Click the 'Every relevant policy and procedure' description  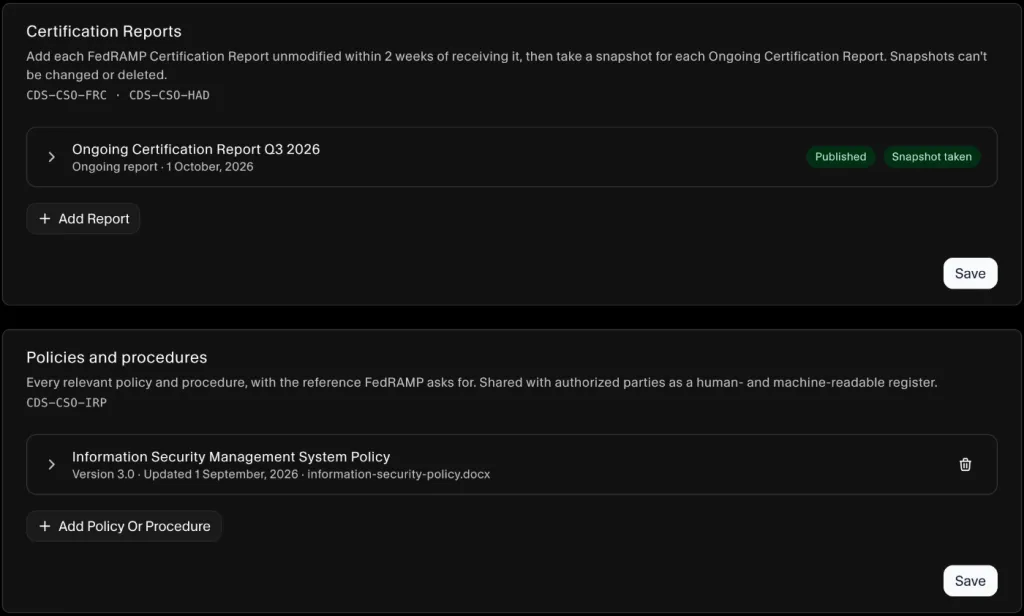pyautogui.click(x=481, y=382)
